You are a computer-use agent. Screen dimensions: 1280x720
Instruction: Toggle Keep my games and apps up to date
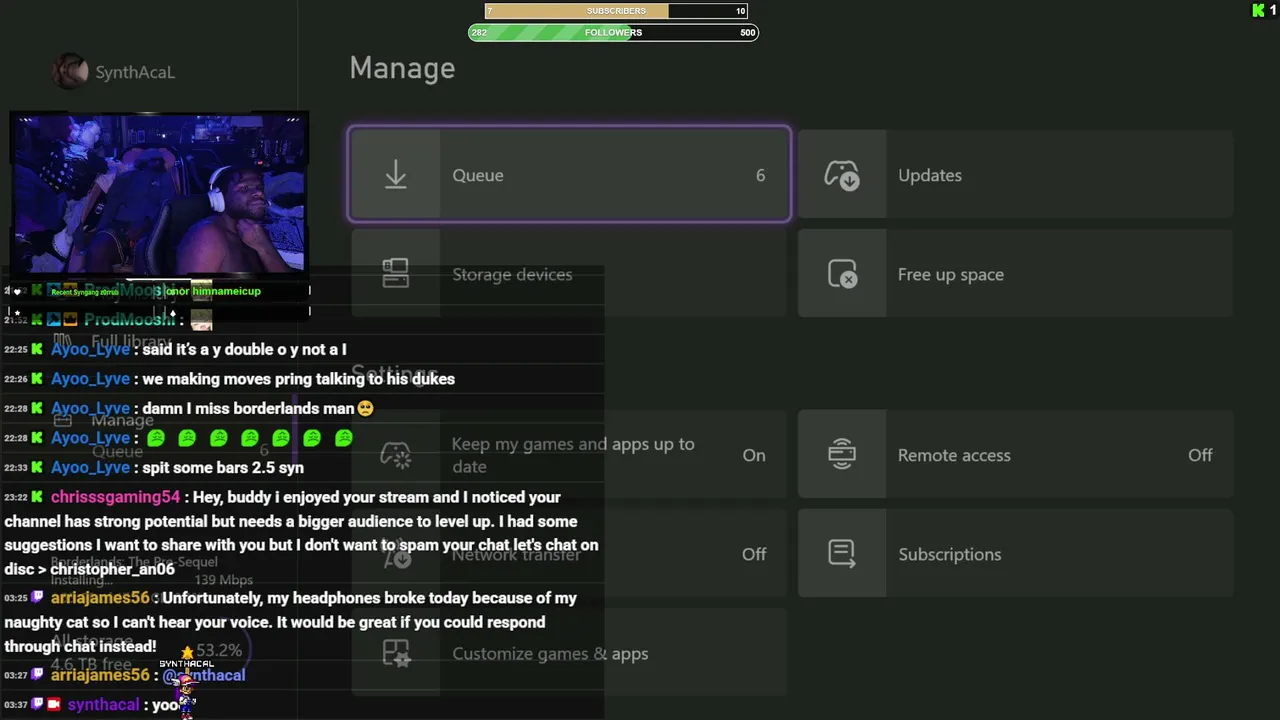tap(569, 455)
